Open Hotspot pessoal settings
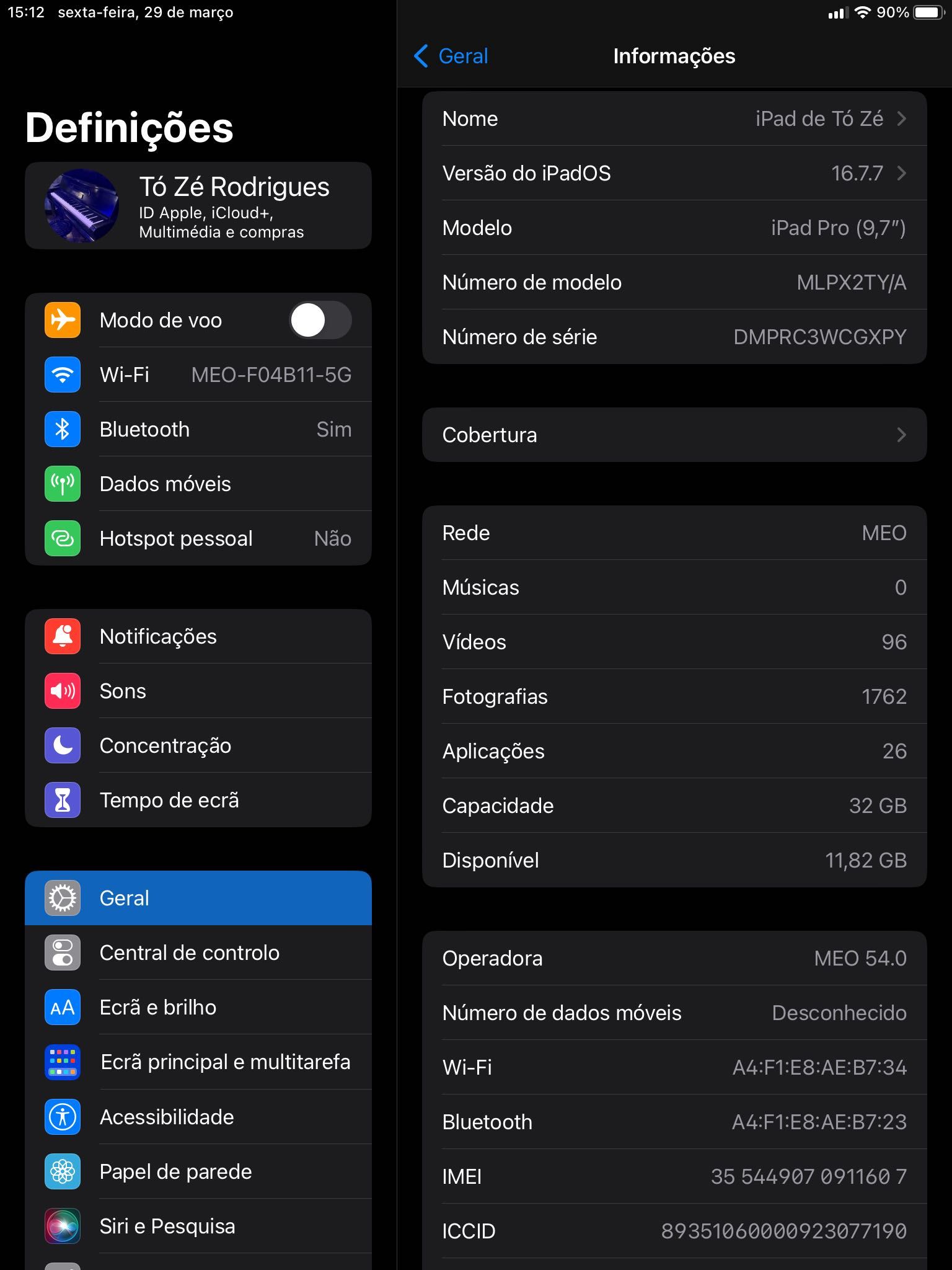This screenshot has height=1270, width=952. pyautogui.click(x=198, y=538)
